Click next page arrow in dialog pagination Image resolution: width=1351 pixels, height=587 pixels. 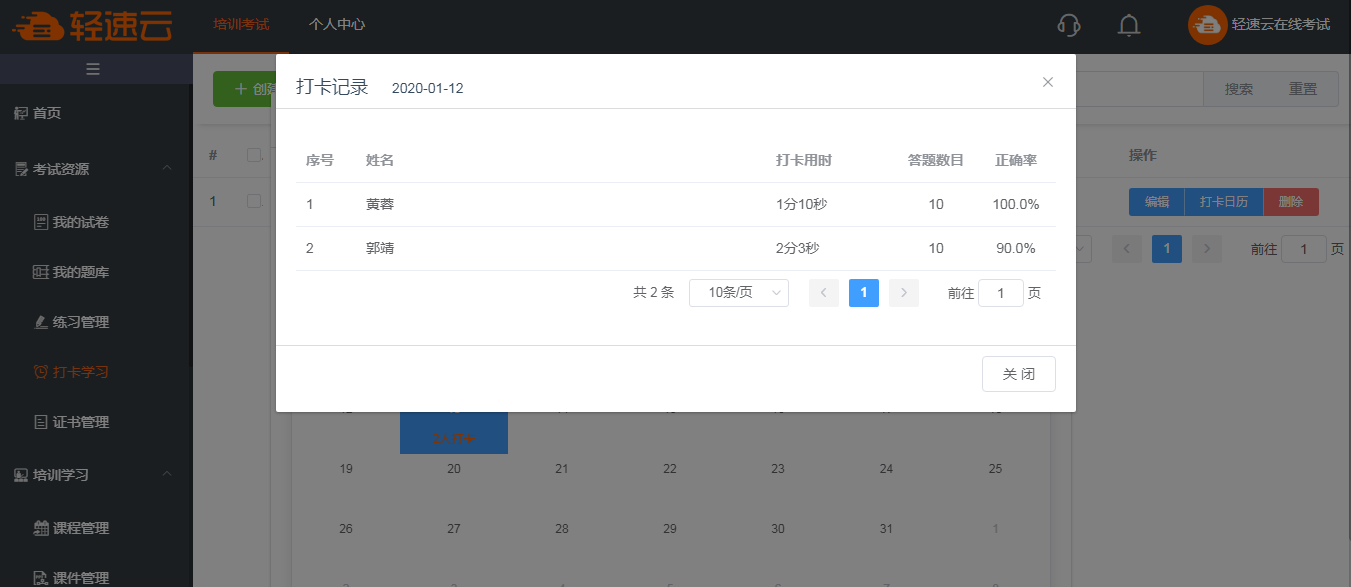[903, 293]
